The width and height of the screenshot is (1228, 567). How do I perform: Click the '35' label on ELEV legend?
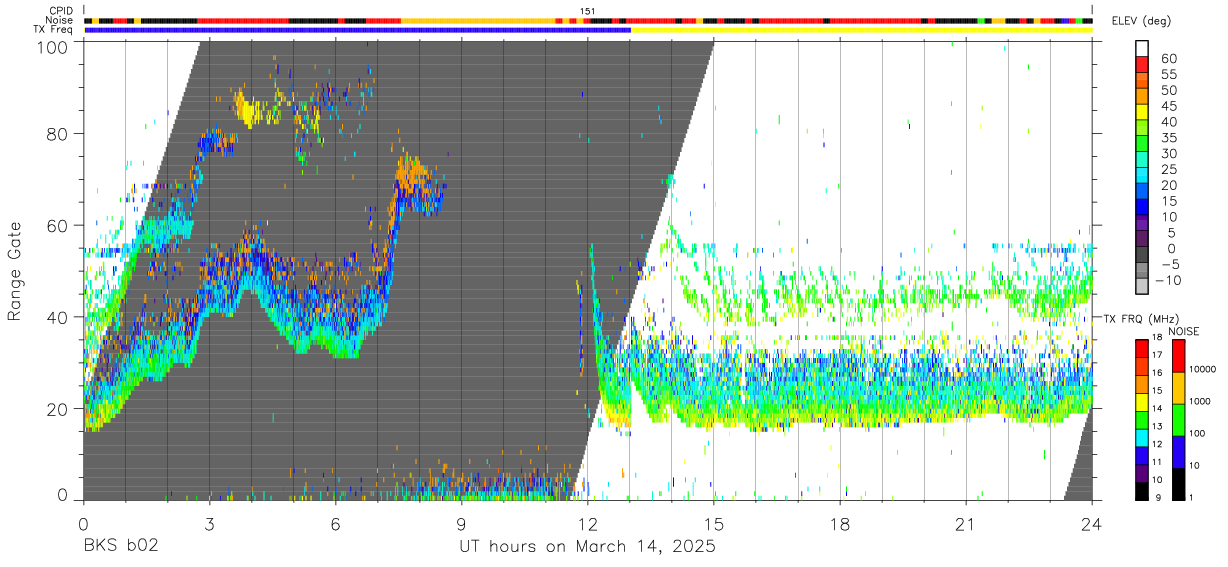click(x=1168, y=138)
